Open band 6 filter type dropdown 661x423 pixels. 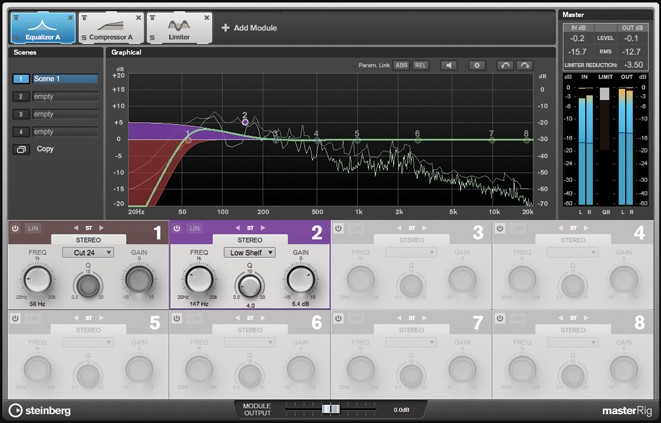(x=250, y=342)
